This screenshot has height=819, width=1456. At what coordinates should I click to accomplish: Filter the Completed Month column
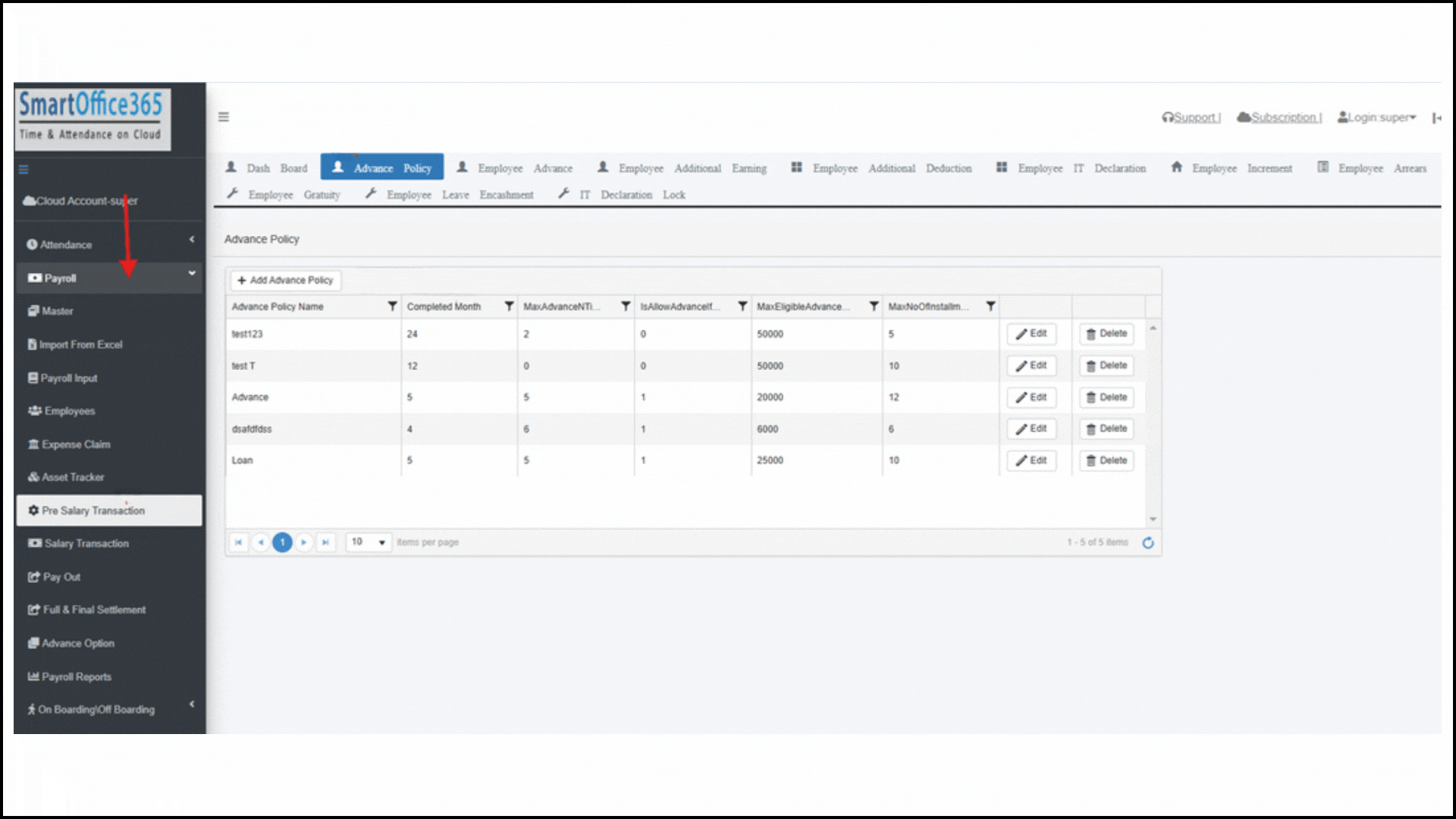(509, 306)
